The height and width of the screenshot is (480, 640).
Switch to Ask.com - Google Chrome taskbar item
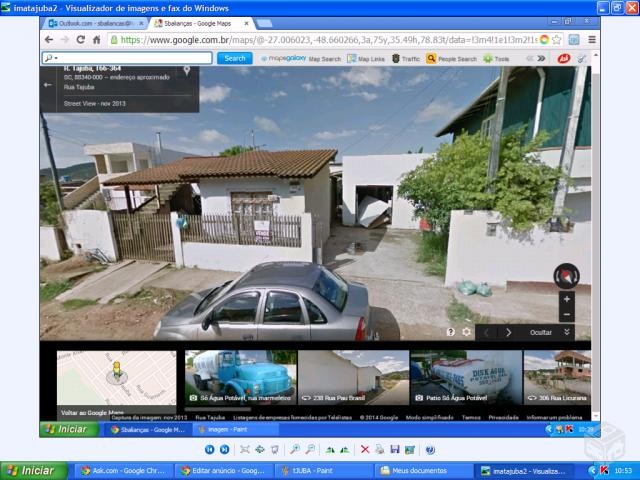point(122,471)
